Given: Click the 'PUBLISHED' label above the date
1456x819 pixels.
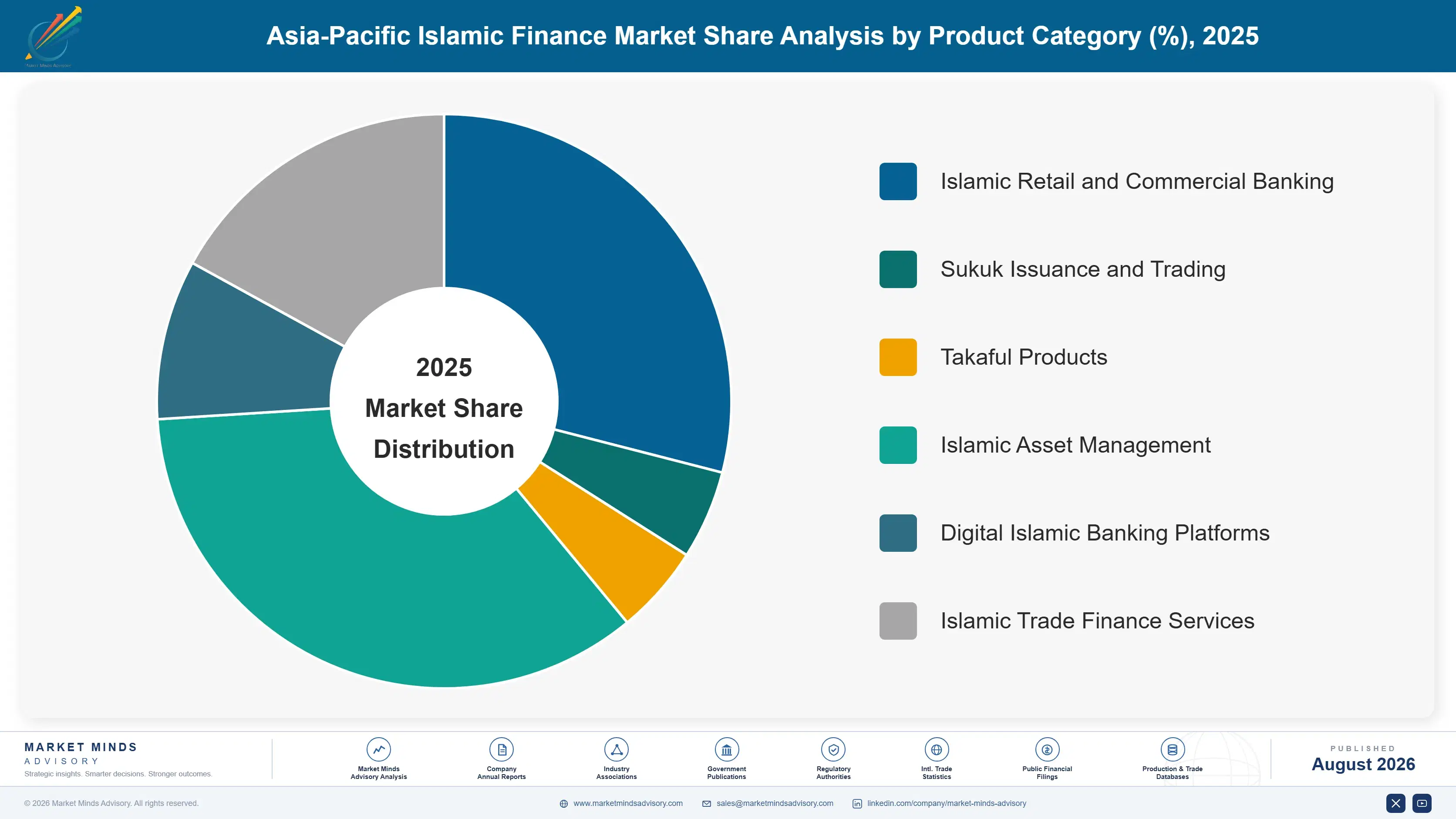Looking at the screenshot, I should (1363, 749).
